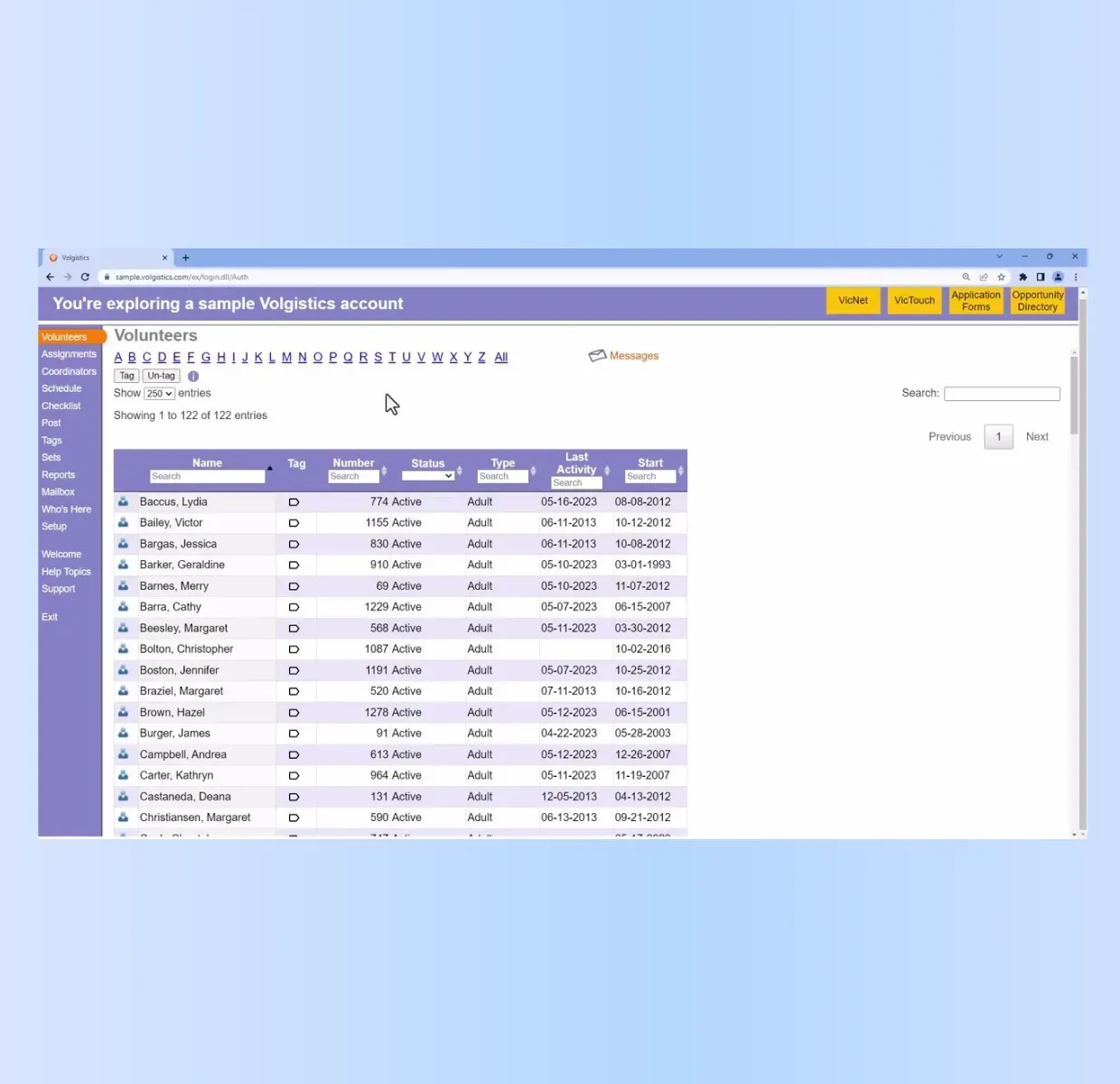This screenshot has width=1120, height=1084.
Task: Toggle tag for Barker, Geraldine
Action: (294, 565)
